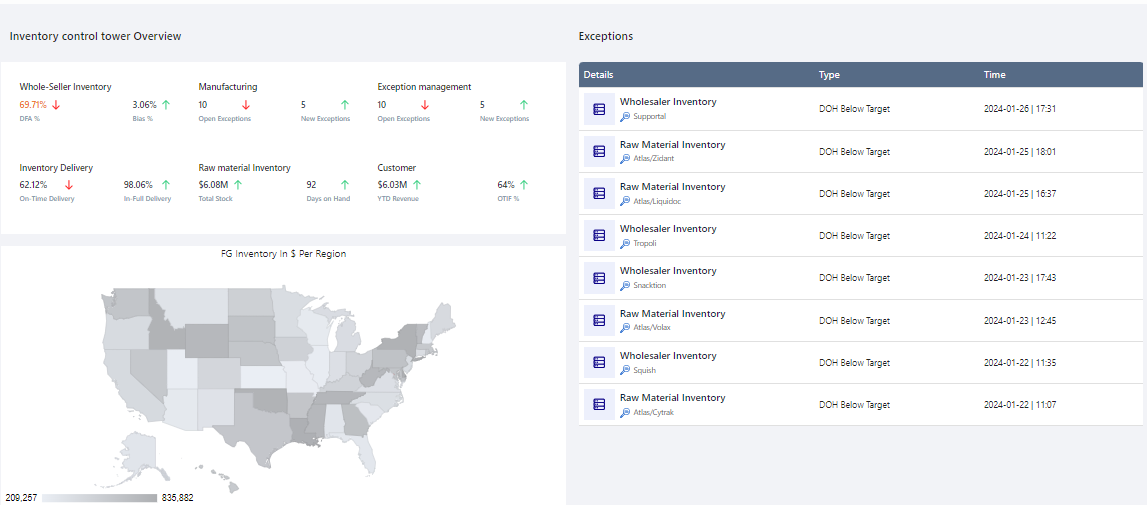Click the list icon for Squish exception row

coord(599,362)
